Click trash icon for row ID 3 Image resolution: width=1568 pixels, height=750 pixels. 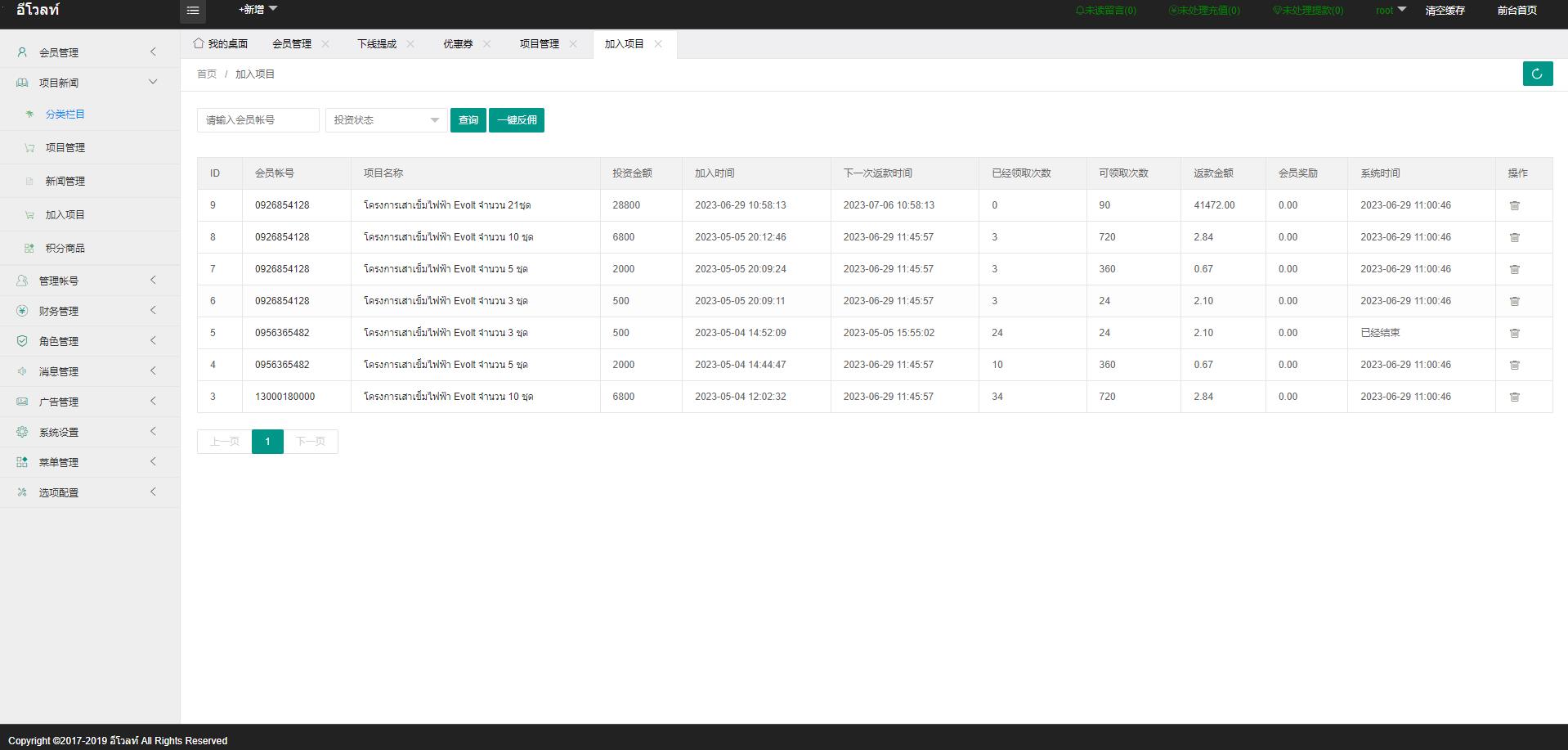coord(1514,397)
